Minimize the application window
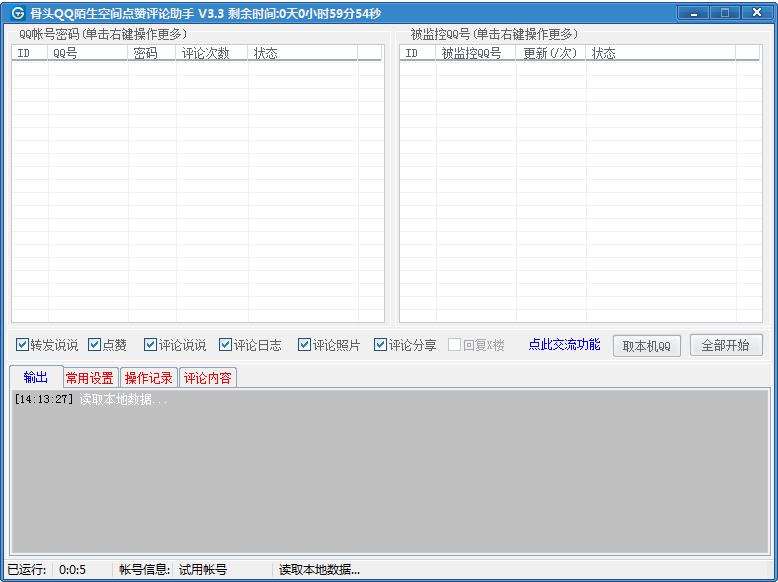This screenshot has width=778, height=582. click(x=693, y=13)
